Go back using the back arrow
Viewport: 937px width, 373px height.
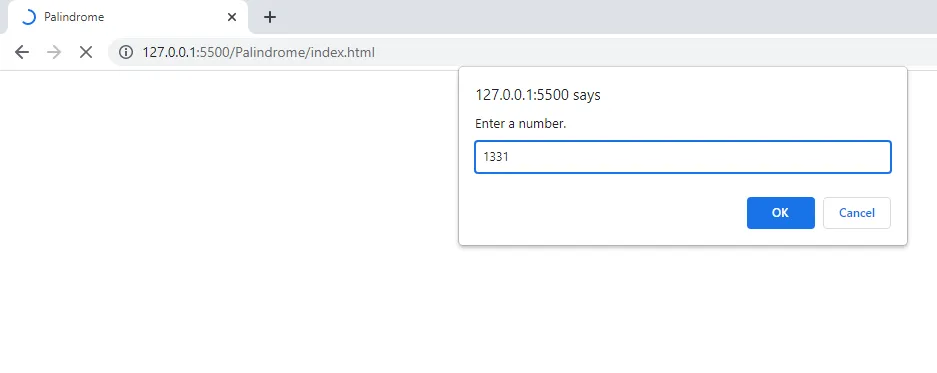(x=22, y=53)
